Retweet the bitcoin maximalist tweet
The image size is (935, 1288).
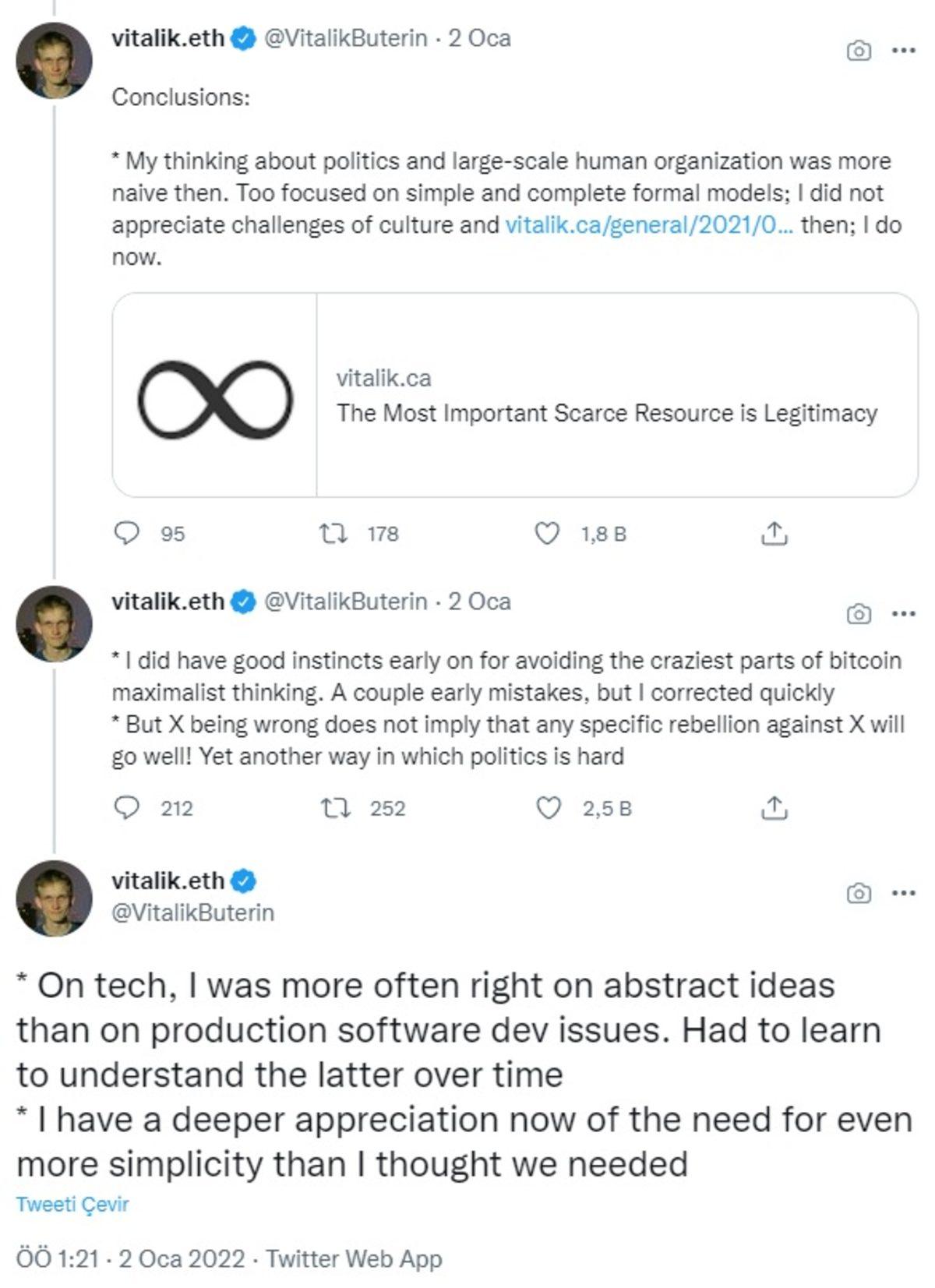coord(336,807)
